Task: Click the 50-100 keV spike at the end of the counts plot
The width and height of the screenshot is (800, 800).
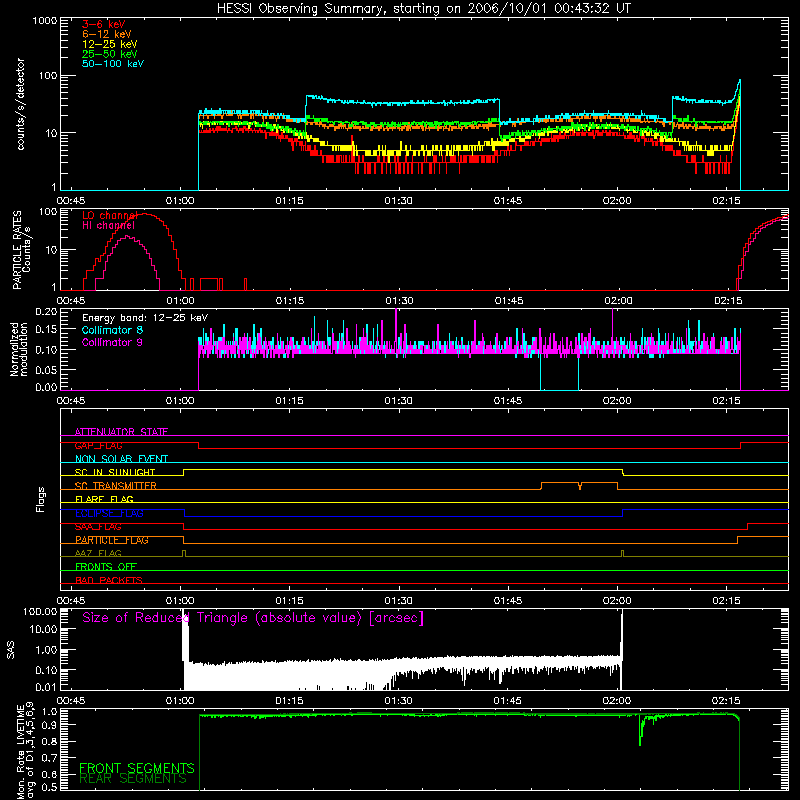Action: tap(738, 89)
